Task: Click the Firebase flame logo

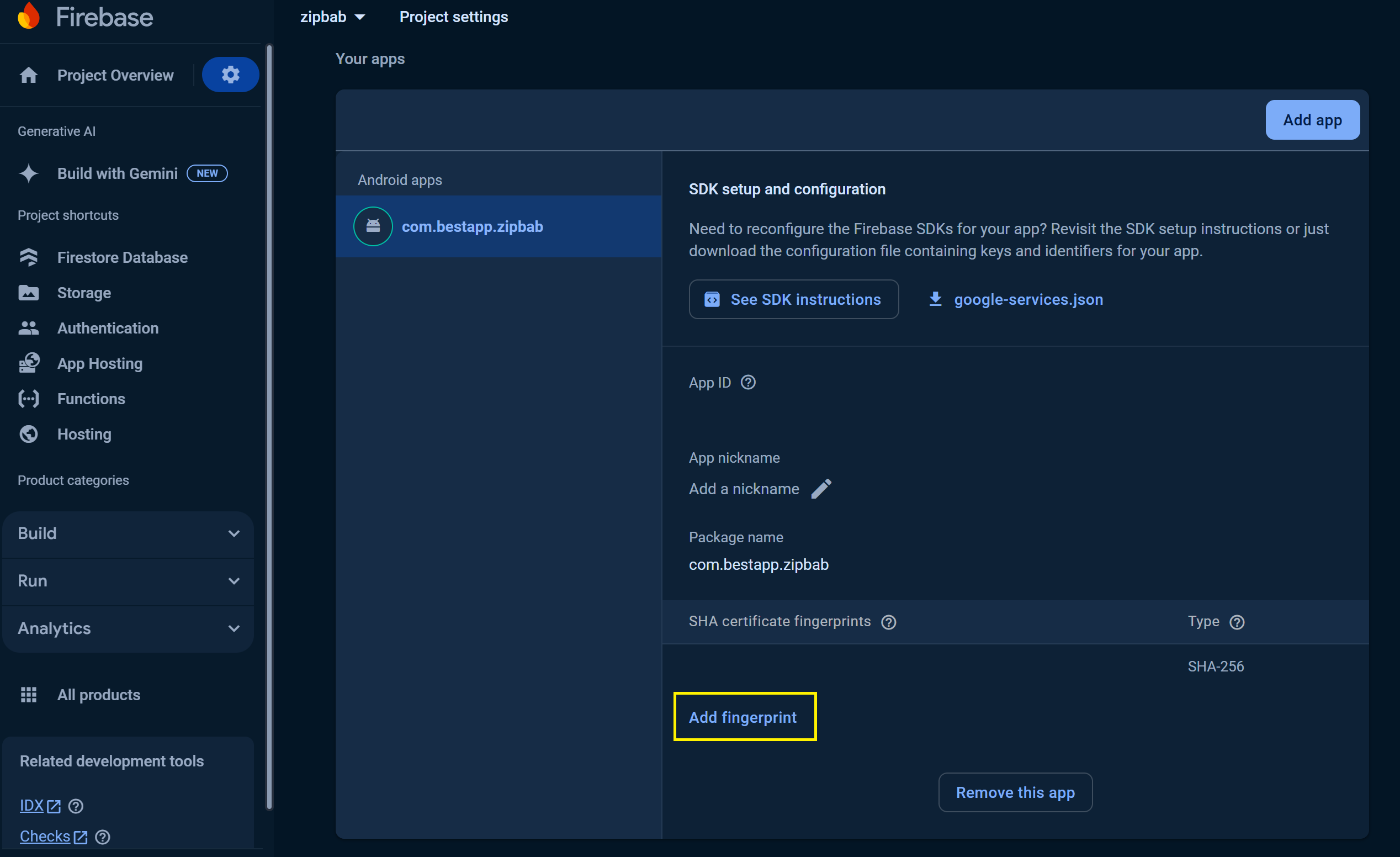Action: point(28,15)
